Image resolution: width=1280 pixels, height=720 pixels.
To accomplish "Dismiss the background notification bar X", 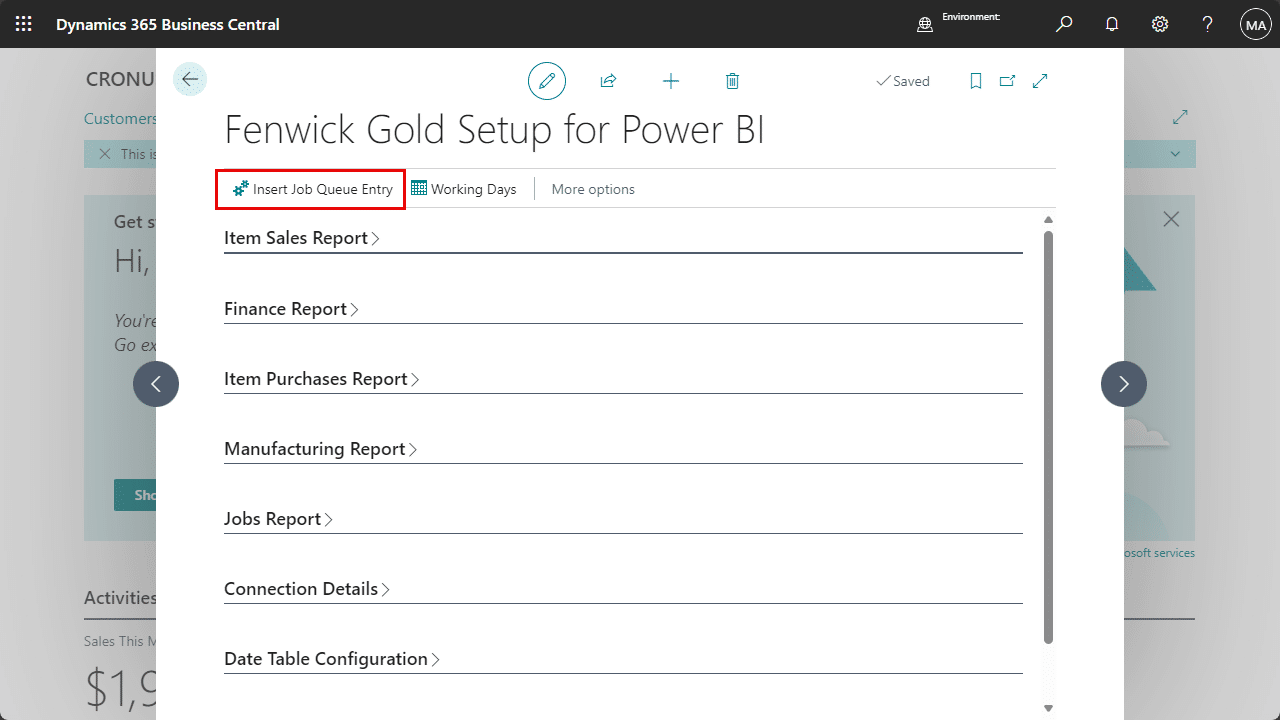I will point(105,154).
